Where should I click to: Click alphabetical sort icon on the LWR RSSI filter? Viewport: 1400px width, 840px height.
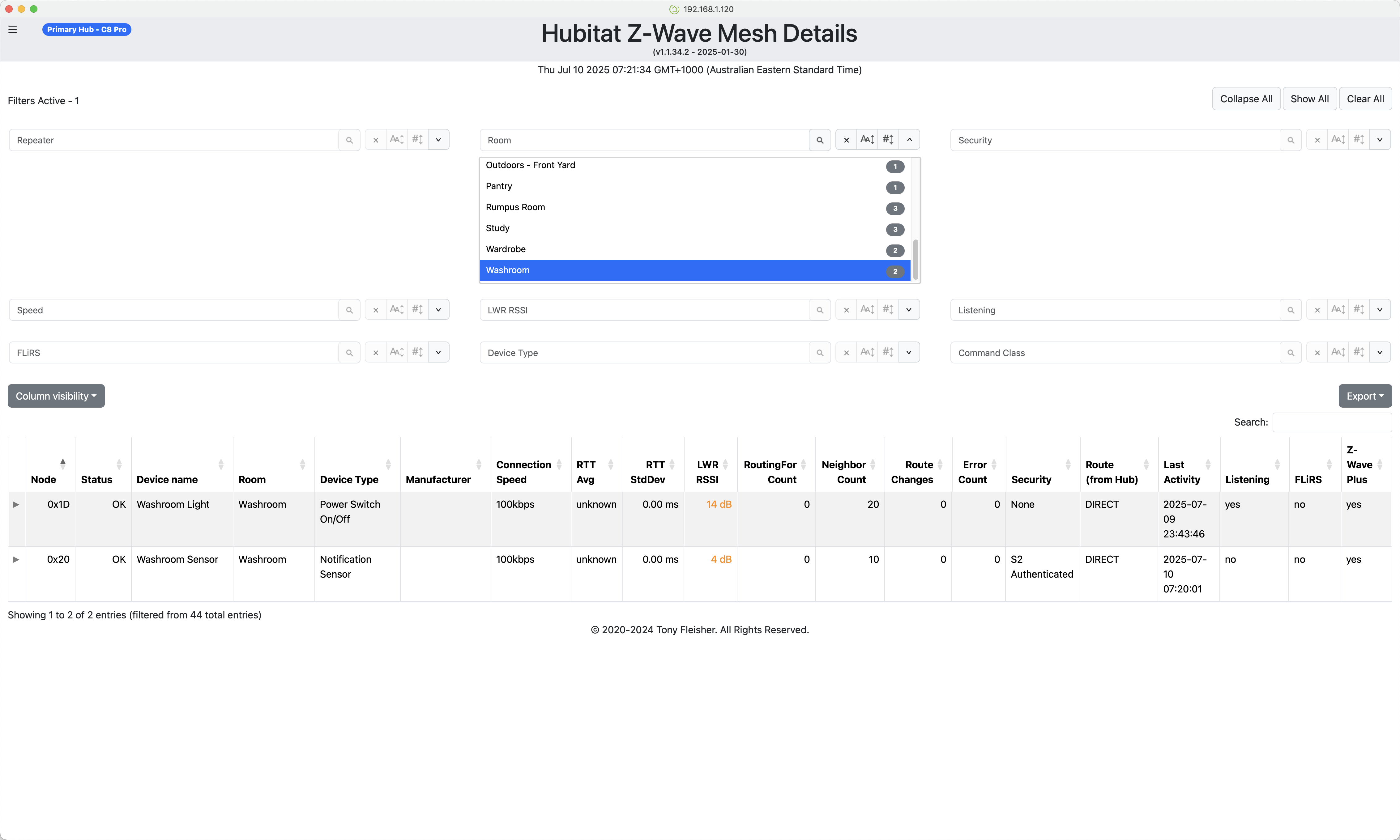(x=867, y=310)
